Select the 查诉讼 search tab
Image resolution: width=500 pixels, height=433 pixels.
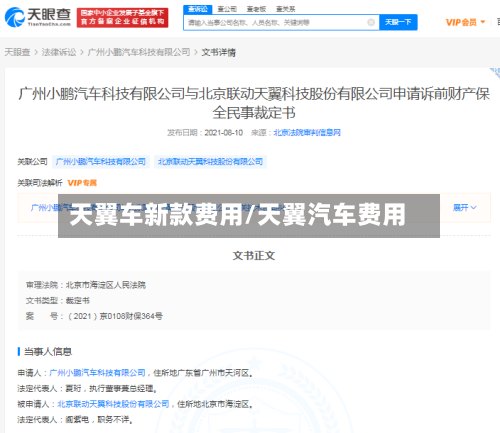198,9
